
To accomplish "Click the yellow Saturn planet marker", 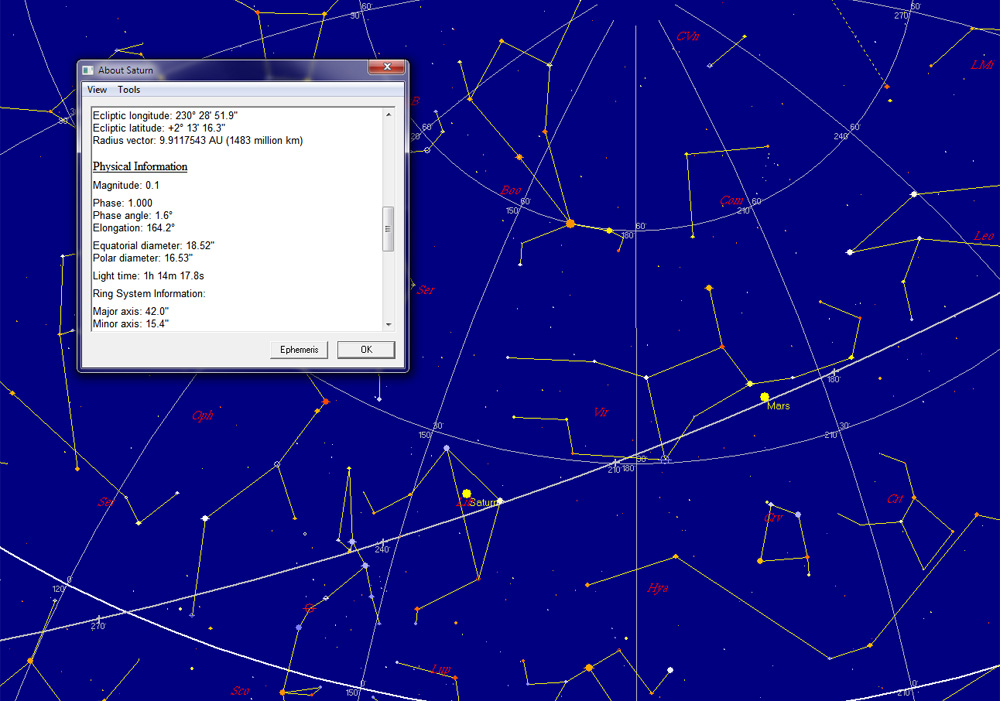I will pyautogui.click(x=466, y=493).
